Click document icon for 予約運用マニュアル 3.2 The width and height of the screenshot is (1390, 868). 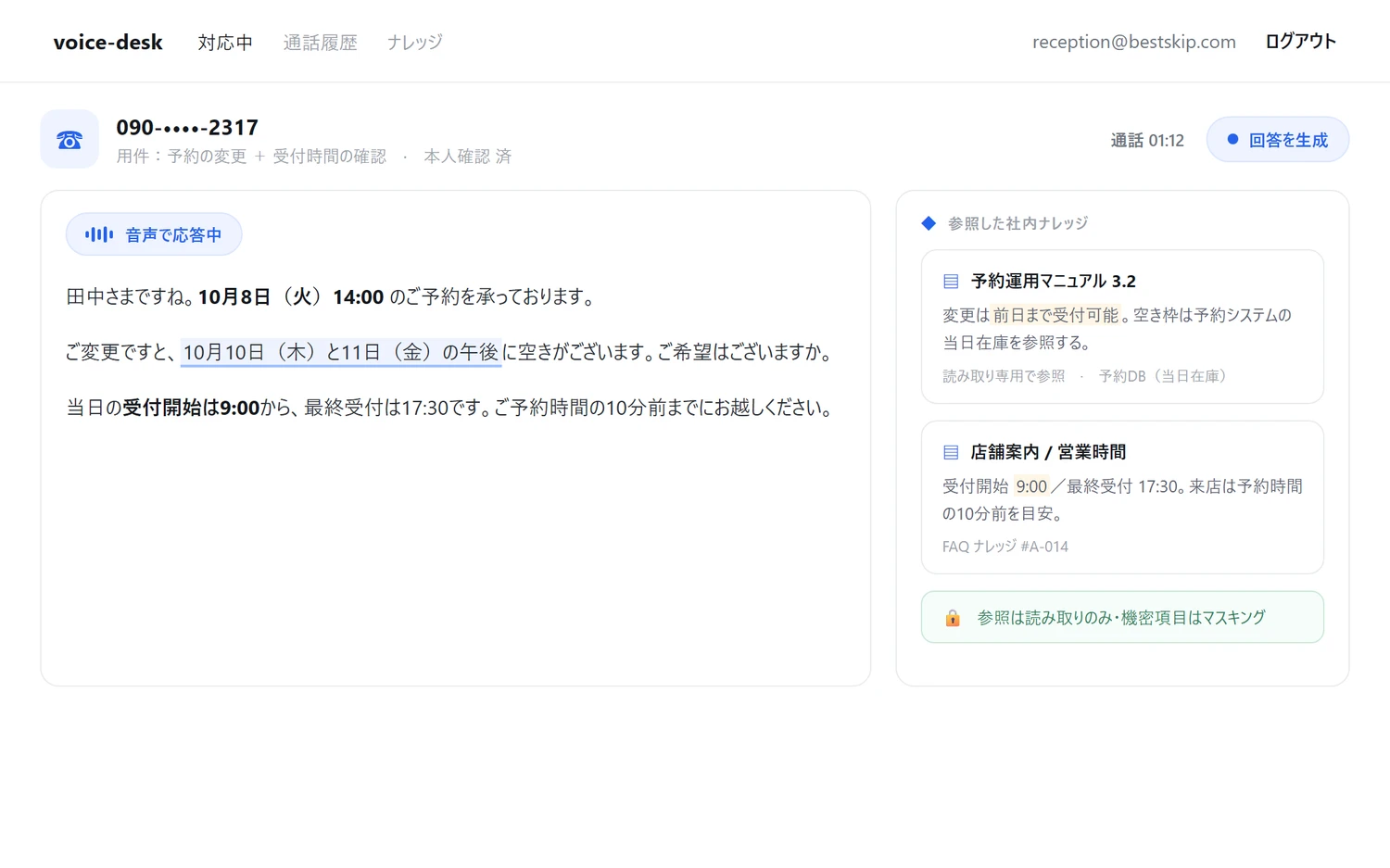[x=951, y=281]
